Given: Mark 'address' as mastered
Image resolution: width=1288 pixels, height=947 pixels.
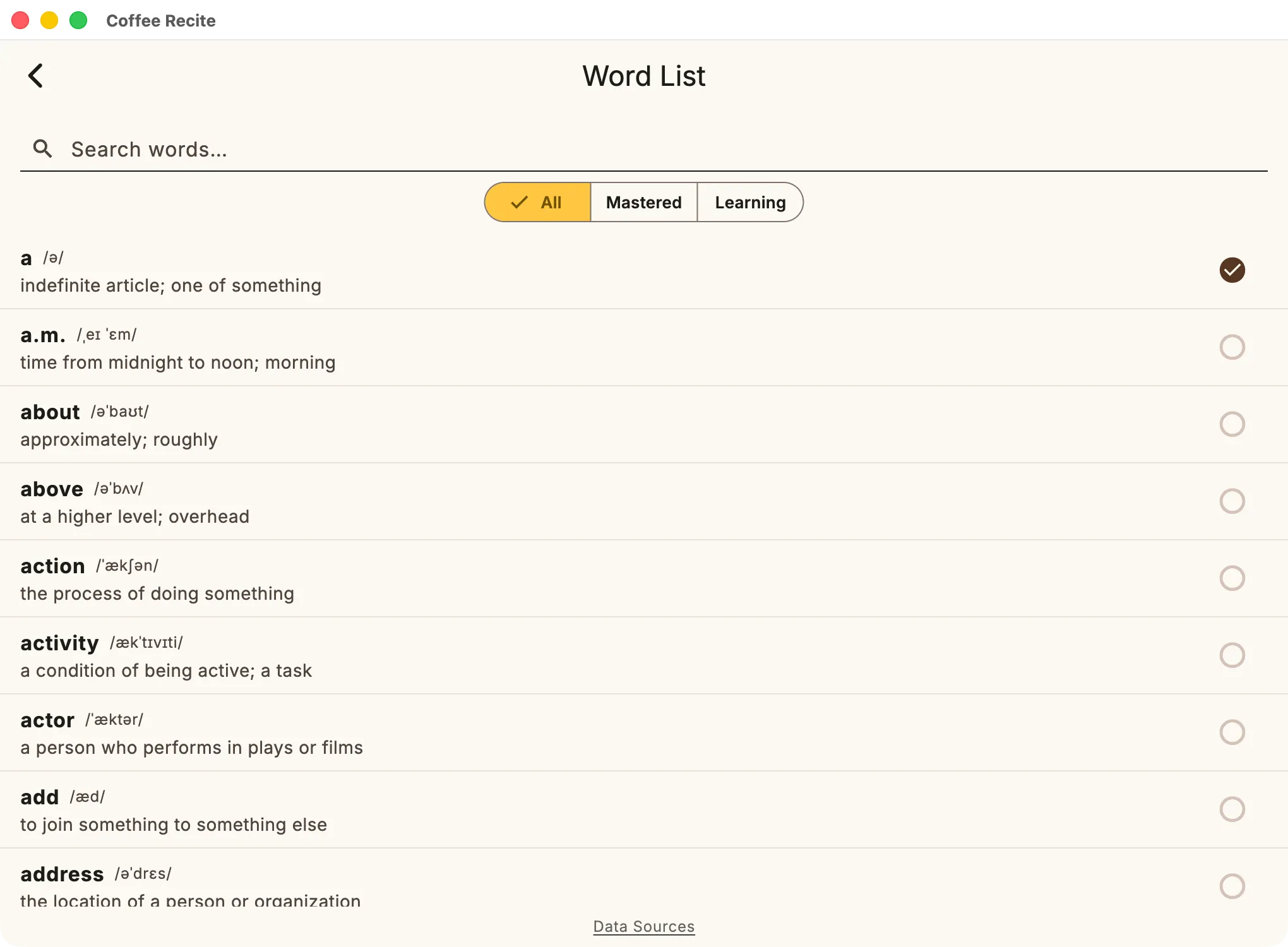Looking at the screenshot, I should click(1232, 886).
